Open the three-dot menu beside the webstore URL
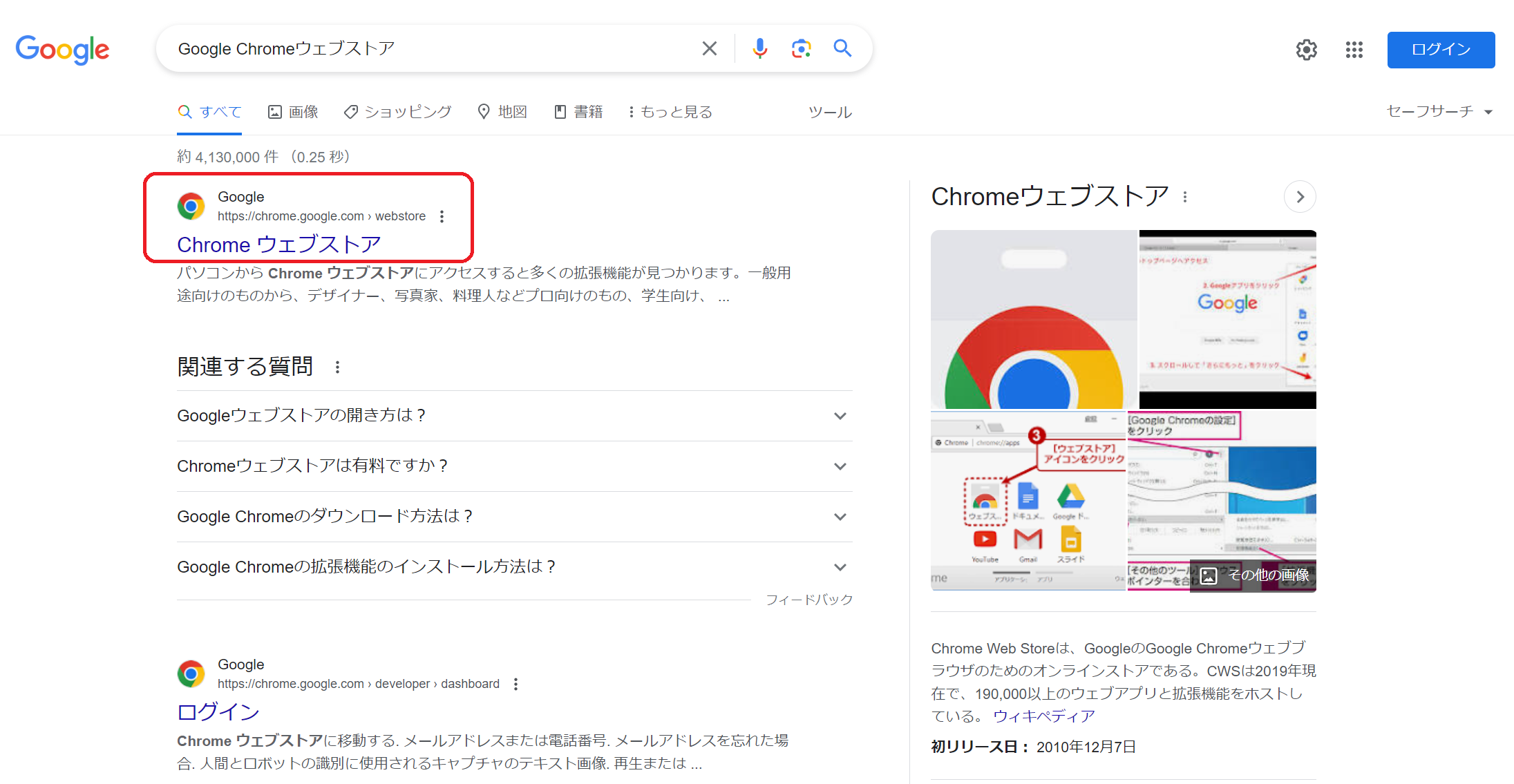This screenshot has height=784, width=1514. [442, 216]
